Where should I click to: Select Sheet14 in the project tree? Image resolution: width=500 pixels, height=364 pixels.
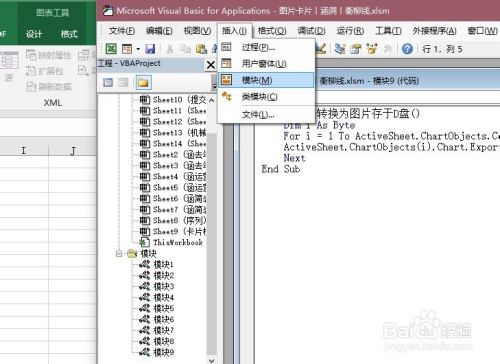[173, 143]
